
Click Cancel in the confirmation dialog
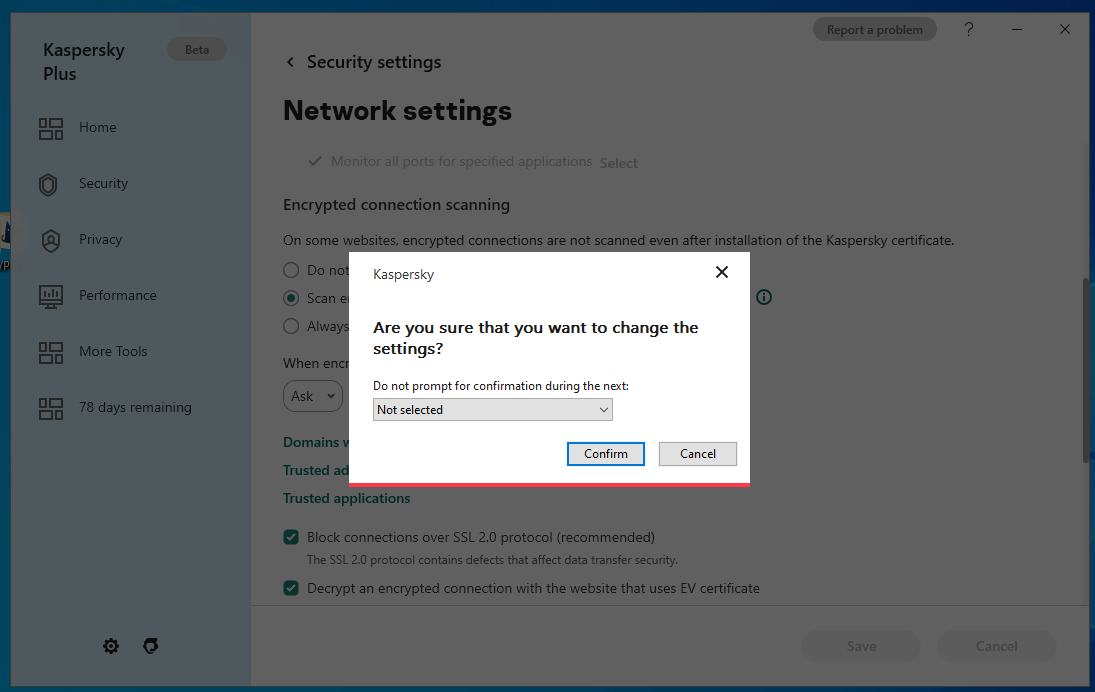coord(698,454)
